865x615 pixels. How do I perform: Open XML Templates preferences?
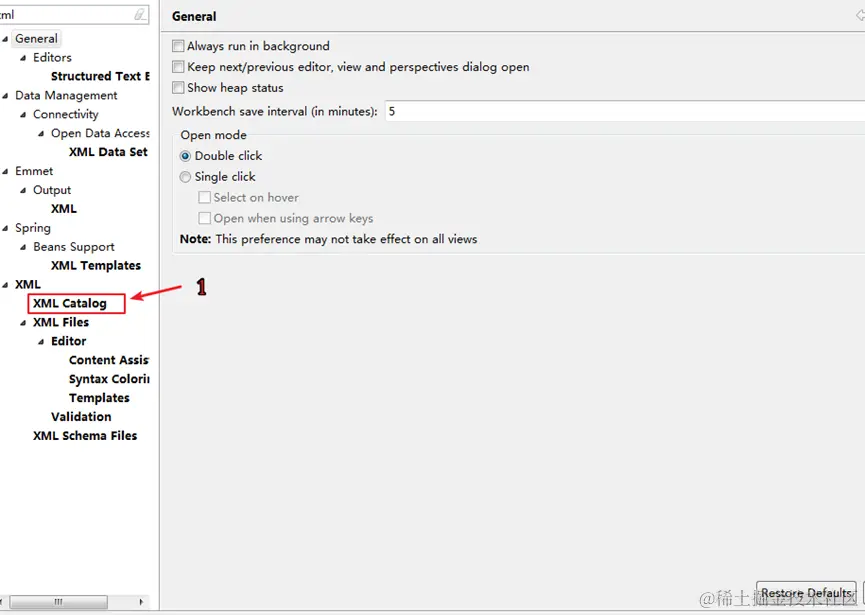(96, 265)
